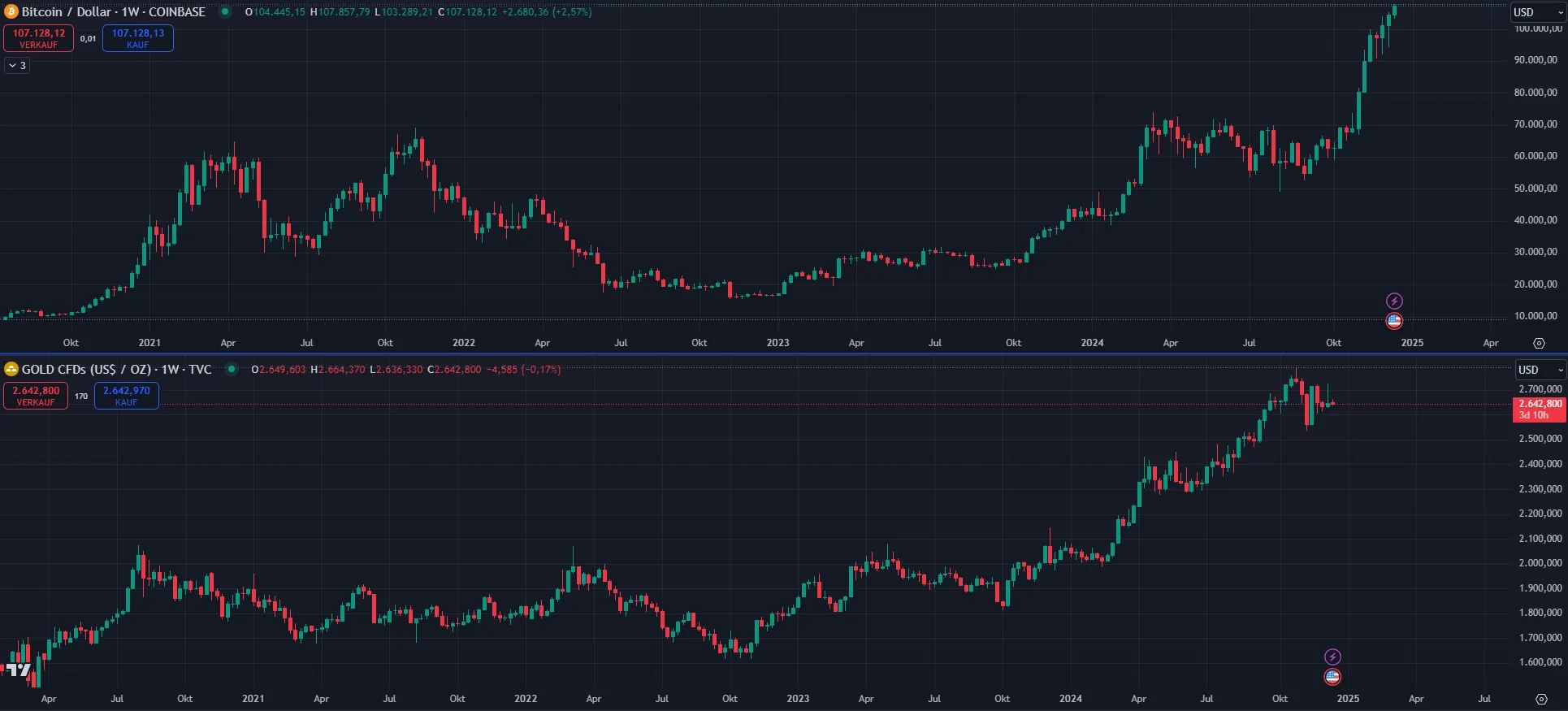
Task: Click the Gold open value O2.649,603
Action: click(279, 369)
